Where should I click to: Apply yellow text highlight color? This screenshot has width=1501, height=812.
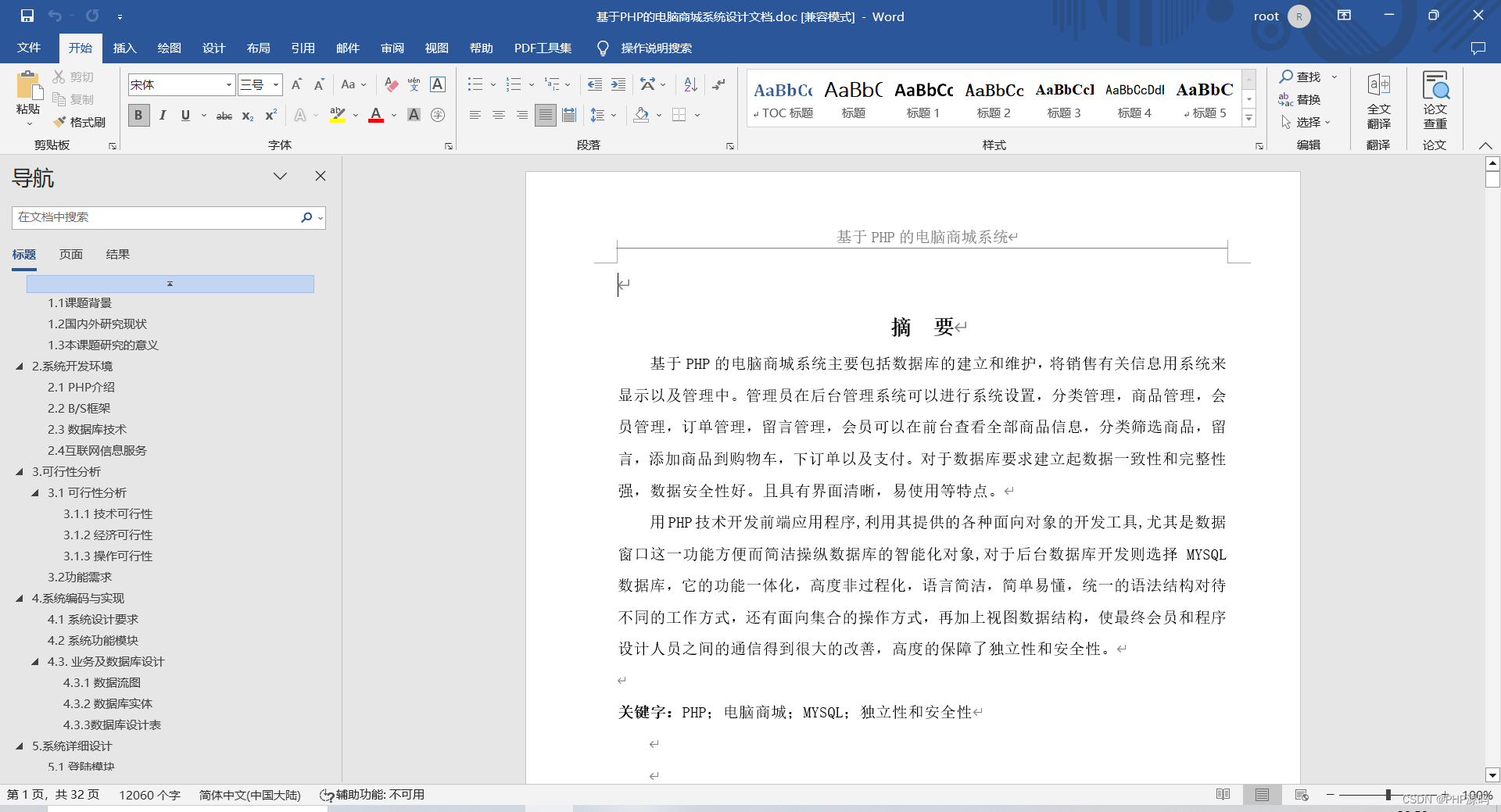(x=338, y=116)
